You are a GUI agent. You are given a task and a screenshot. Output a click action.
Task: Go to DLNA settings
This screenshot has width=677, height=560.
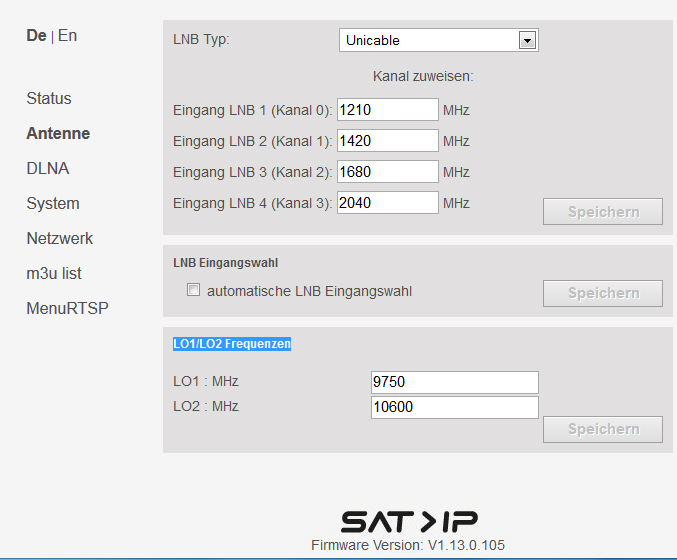coord(48,169)
